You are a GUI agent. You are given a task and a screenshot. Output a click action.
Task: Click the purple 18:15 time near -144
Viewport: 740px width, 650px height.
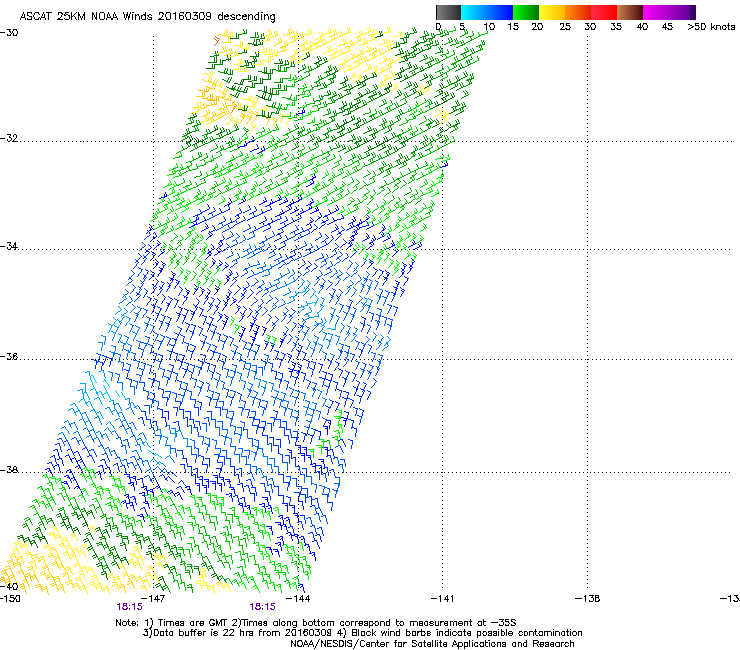(x=262, y=607)
